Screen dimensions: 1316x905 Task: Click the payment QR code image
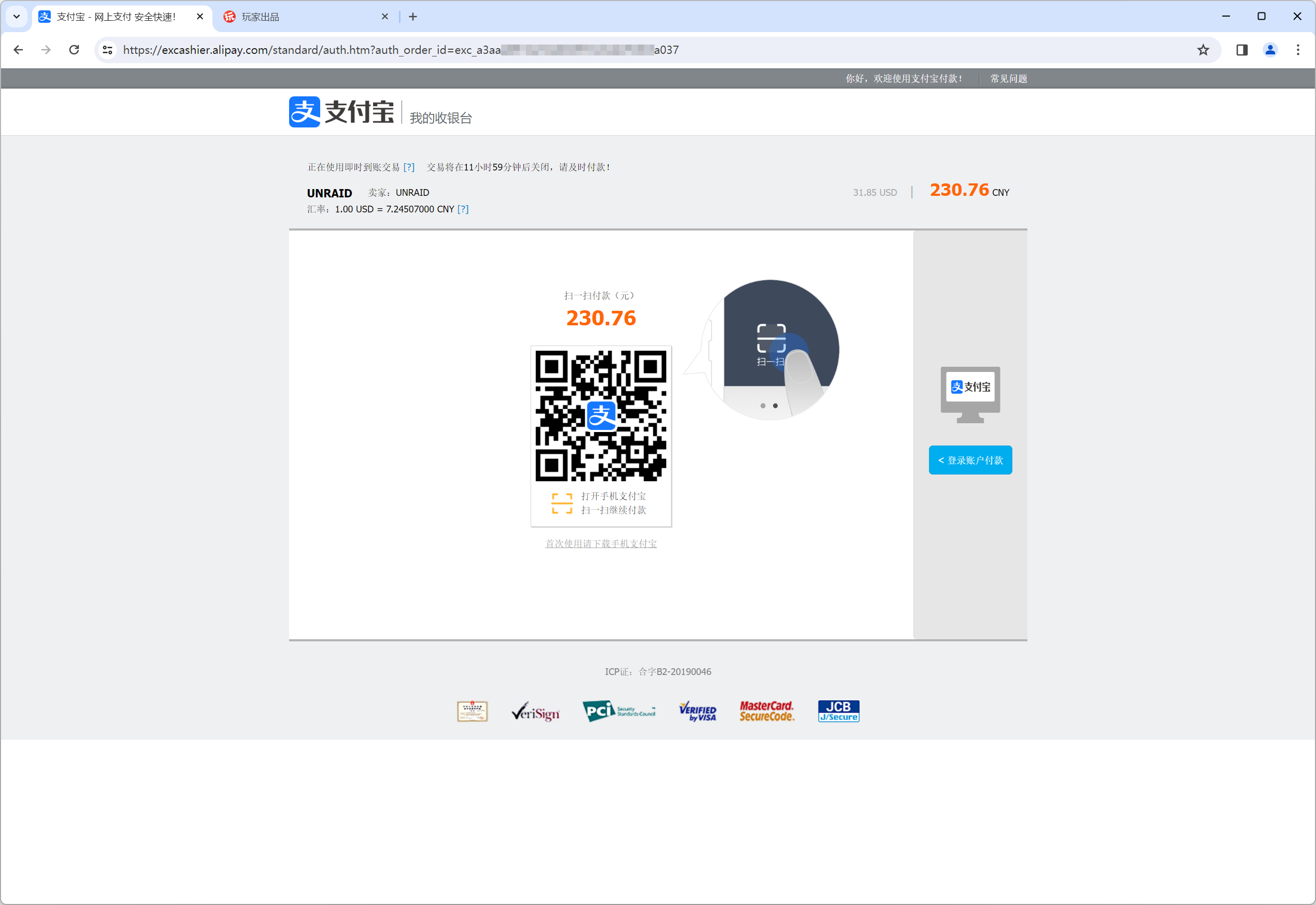[601, 416]
